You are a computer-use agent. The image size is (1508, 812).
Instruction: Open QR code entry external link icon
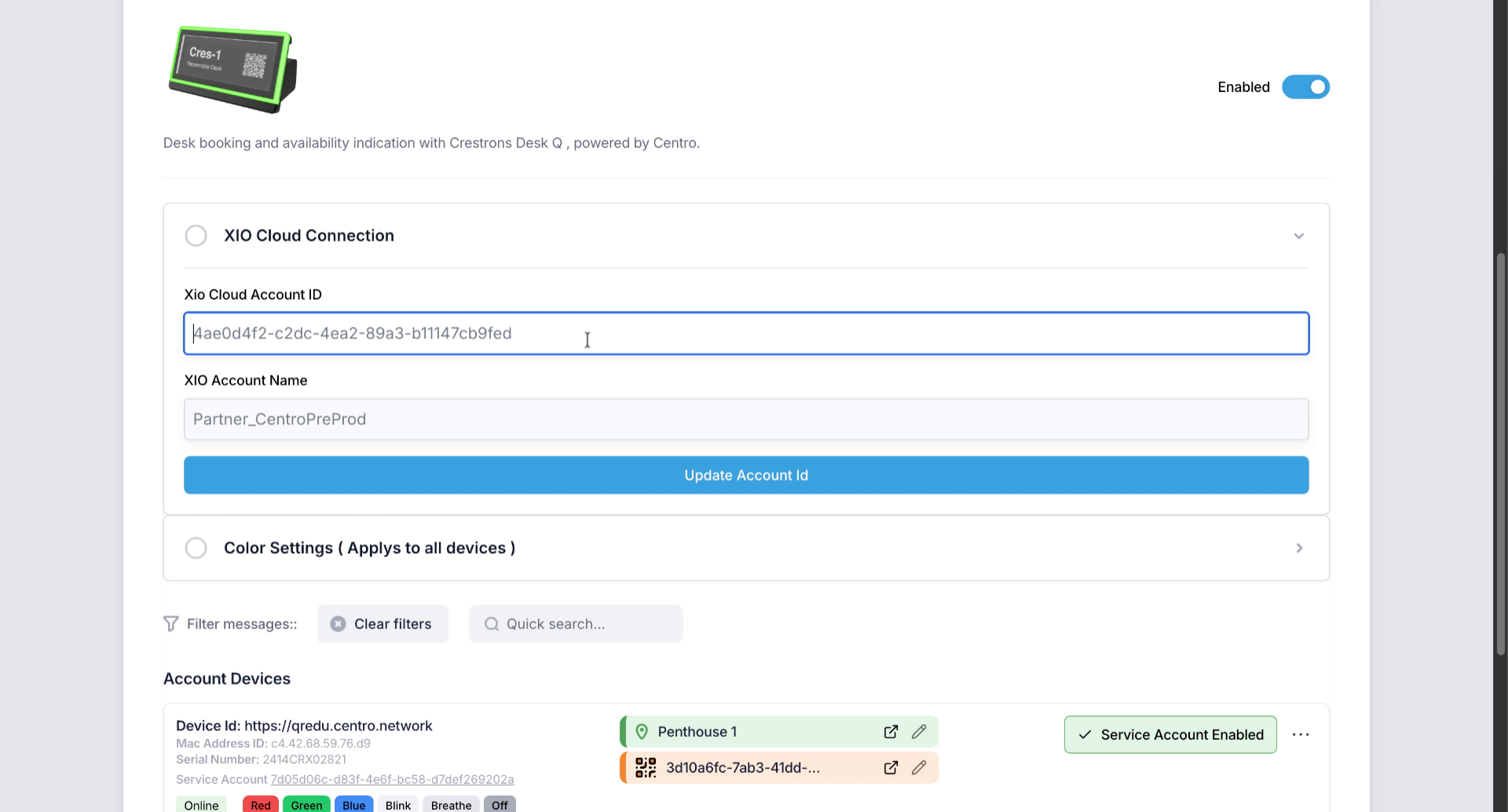pyautogui.click(x=891, y=768)
